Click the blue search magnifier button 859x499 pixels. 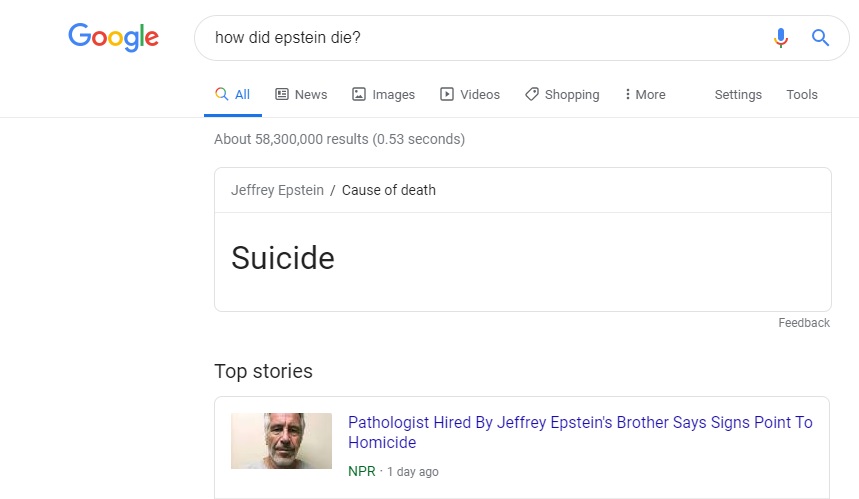tap(820, 38)
